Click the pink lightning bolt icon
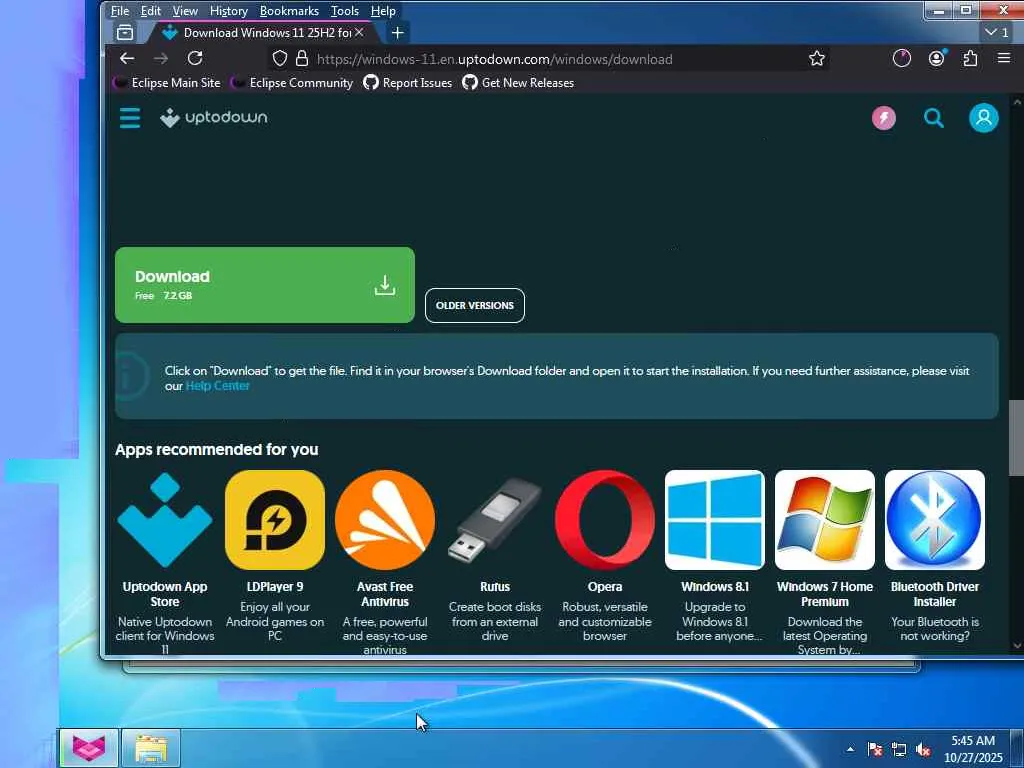The height and width of the screenshot is (768, 1024). point(884,118)
